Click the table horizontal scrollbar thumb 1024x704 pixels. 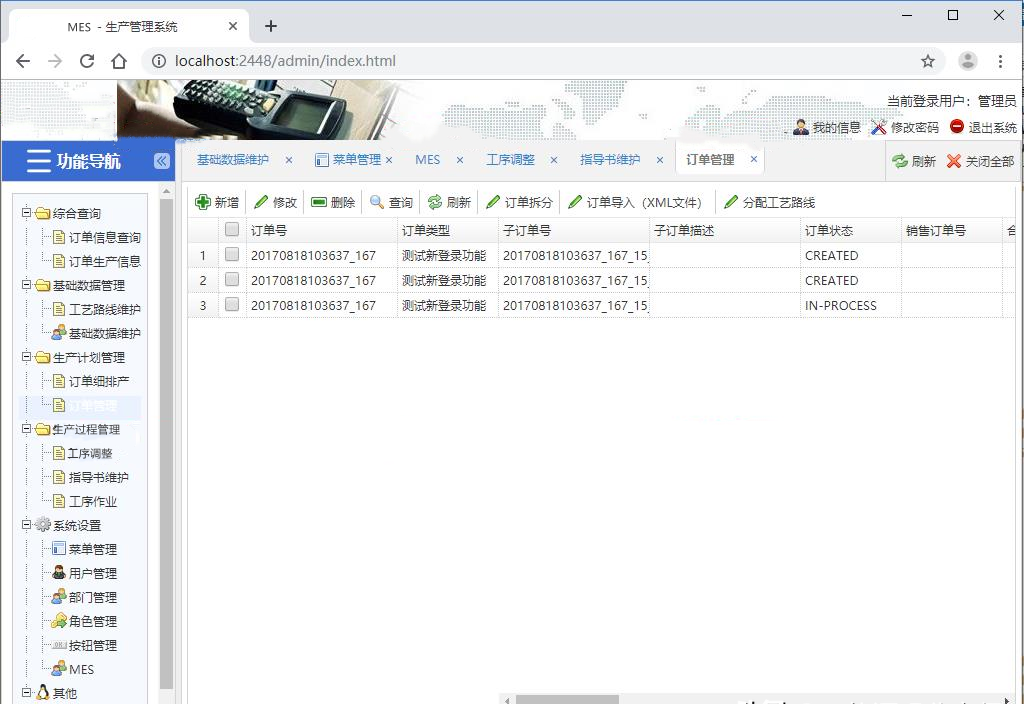(567, 699)
